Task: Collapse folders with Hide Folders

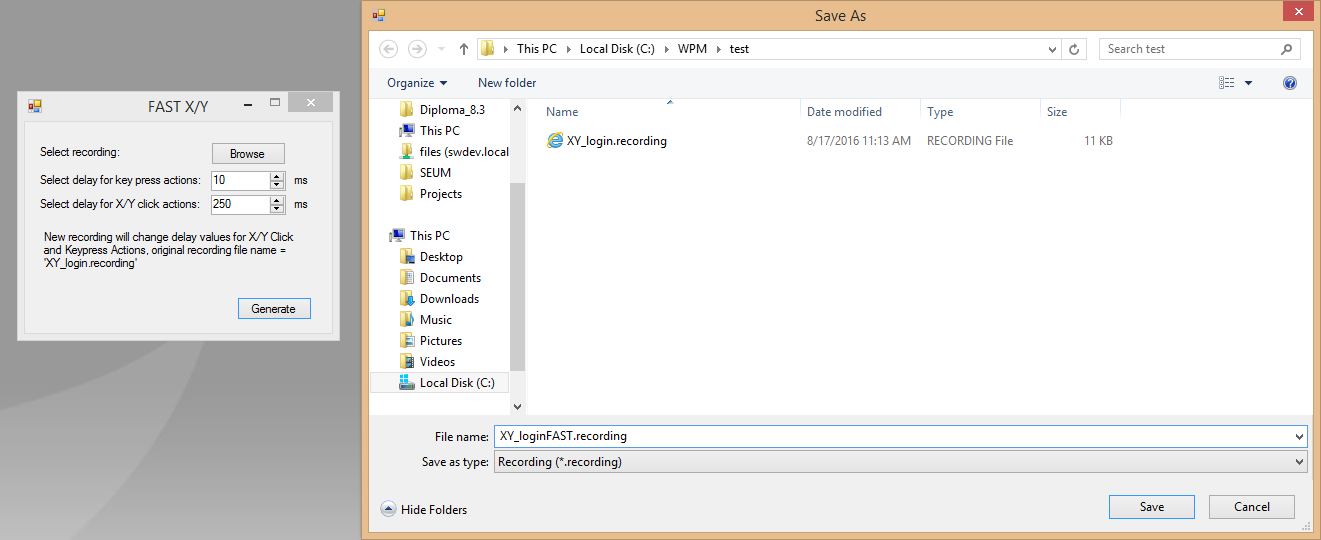Action: (x=424, y=509)
